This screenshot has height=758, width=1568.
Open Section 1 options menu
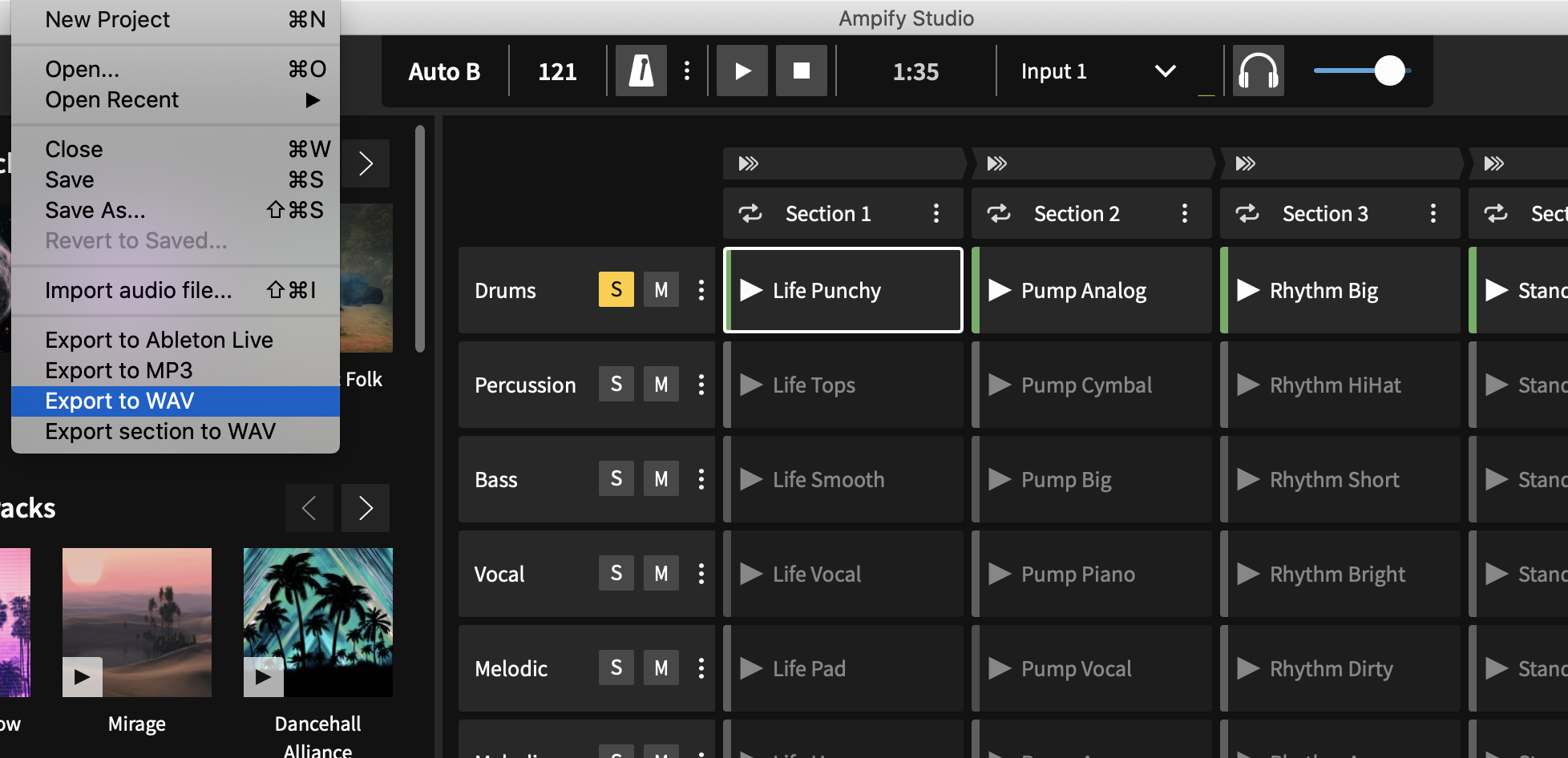(936, 213)
